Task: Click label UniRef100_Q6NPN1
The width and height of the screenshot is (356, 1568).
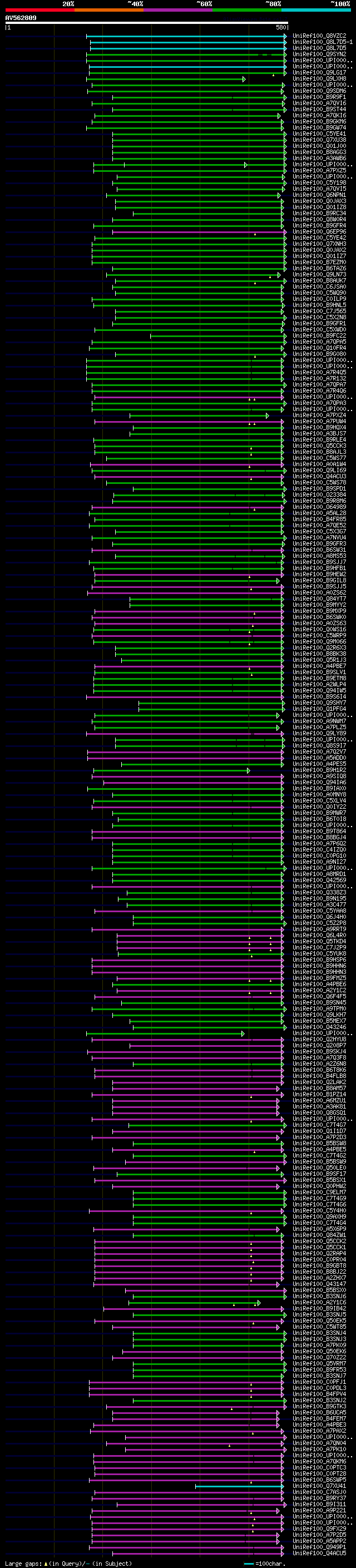Action: coord(319,195)
